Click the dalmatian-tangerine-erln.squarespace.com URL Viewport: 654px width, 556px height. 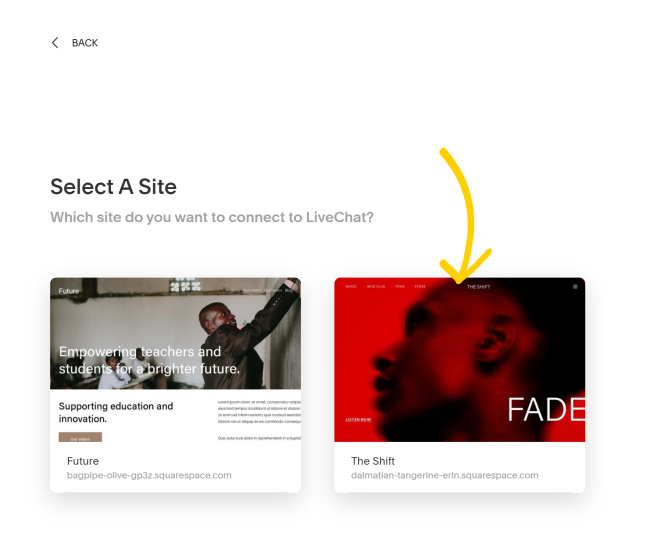pyautogui.click(x=445, y=475)
